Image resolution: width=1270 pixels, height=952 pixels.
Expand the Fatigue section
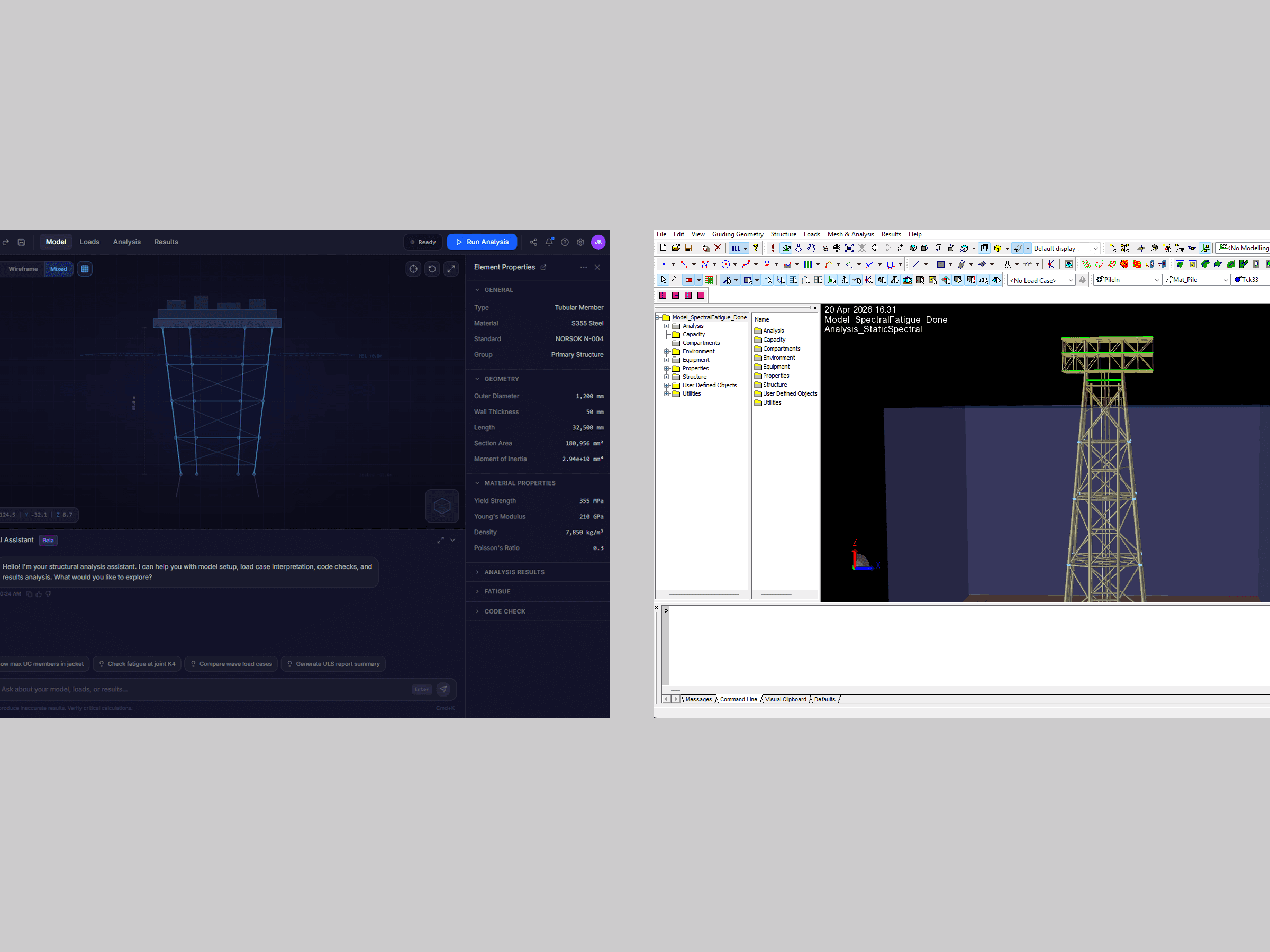(497, 592)
